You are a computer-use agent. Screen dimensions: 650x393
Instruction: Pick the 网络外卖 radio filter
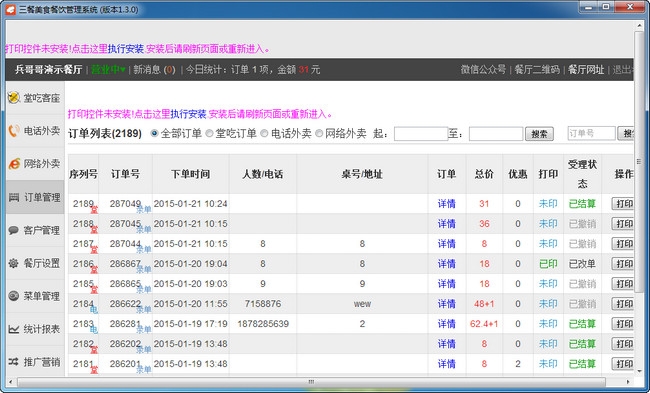[319, 133]
